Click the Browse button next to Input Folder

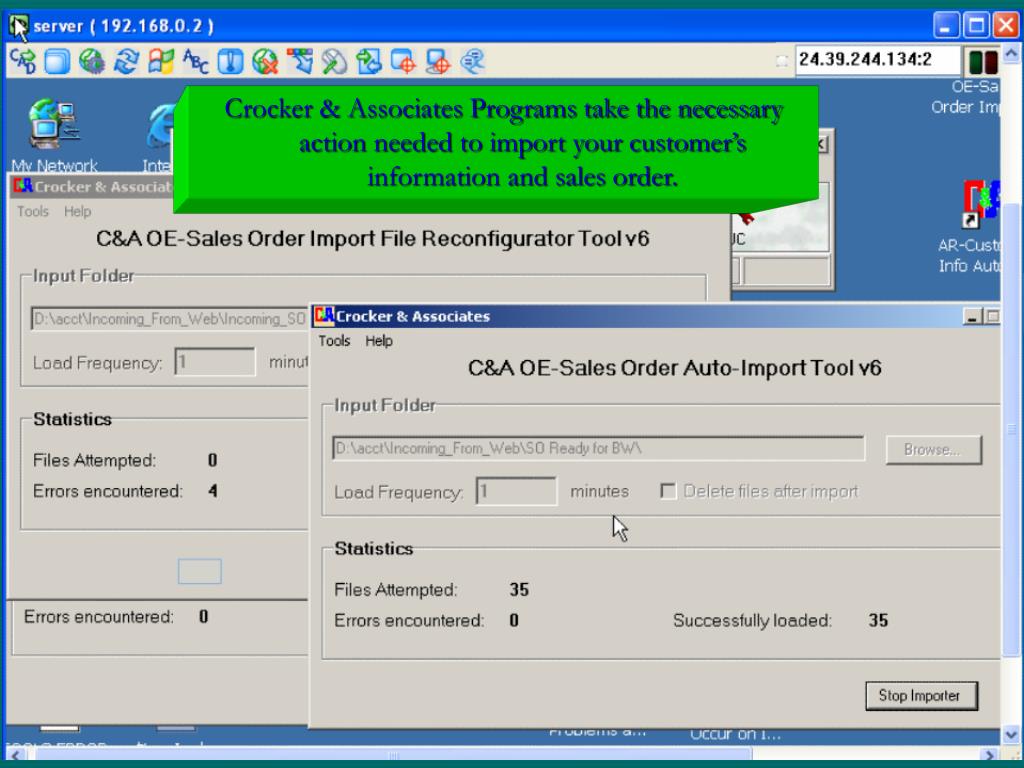932,450
